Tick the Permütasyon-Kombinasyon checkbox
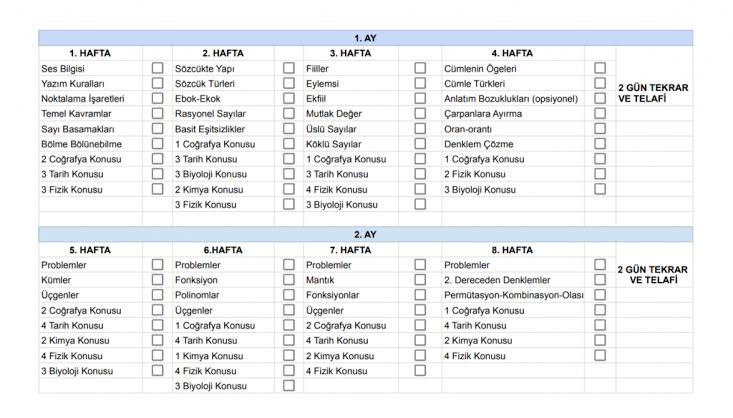 600,295
